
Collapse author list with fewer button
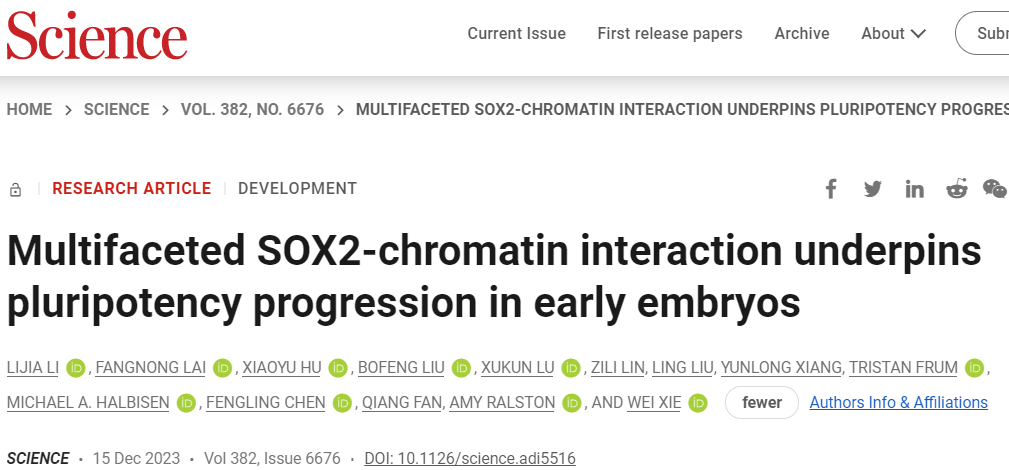pyautogui.click(x=762, y=403)
